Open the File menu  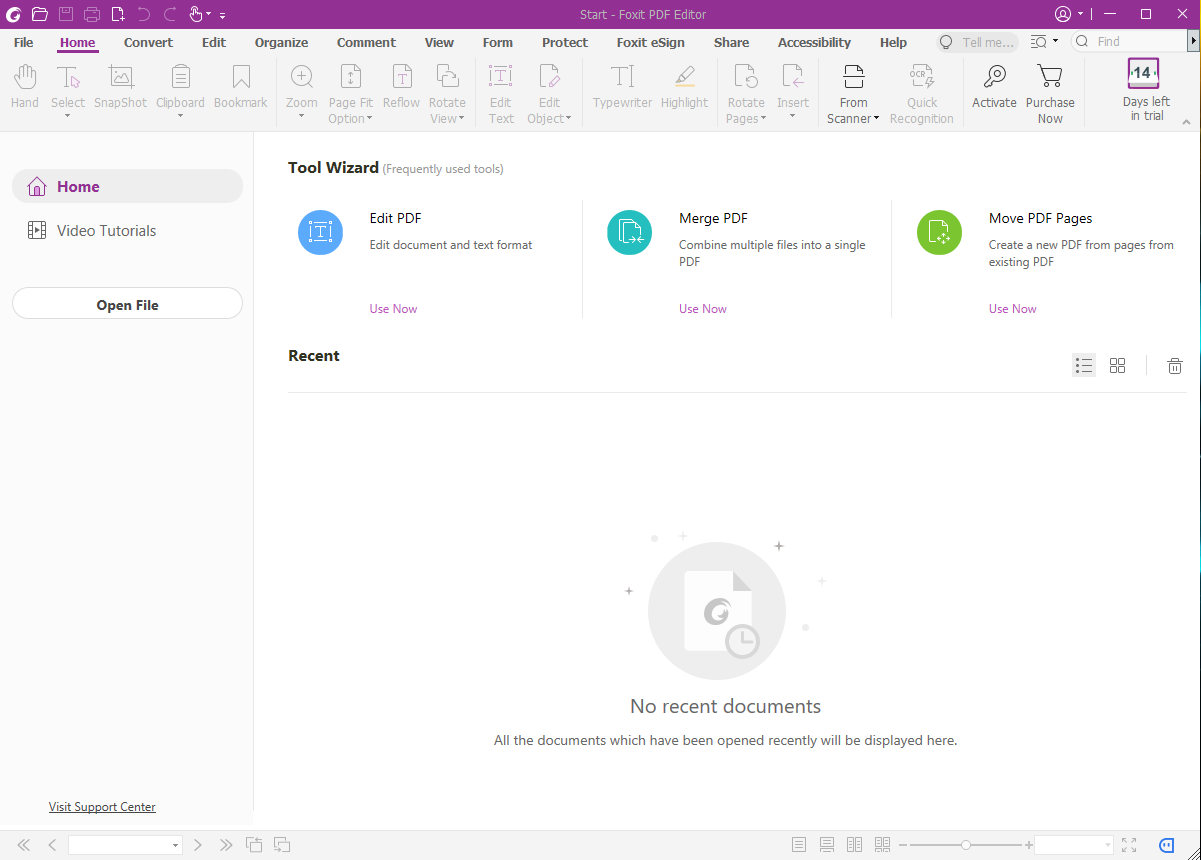(x=24, y=42)
